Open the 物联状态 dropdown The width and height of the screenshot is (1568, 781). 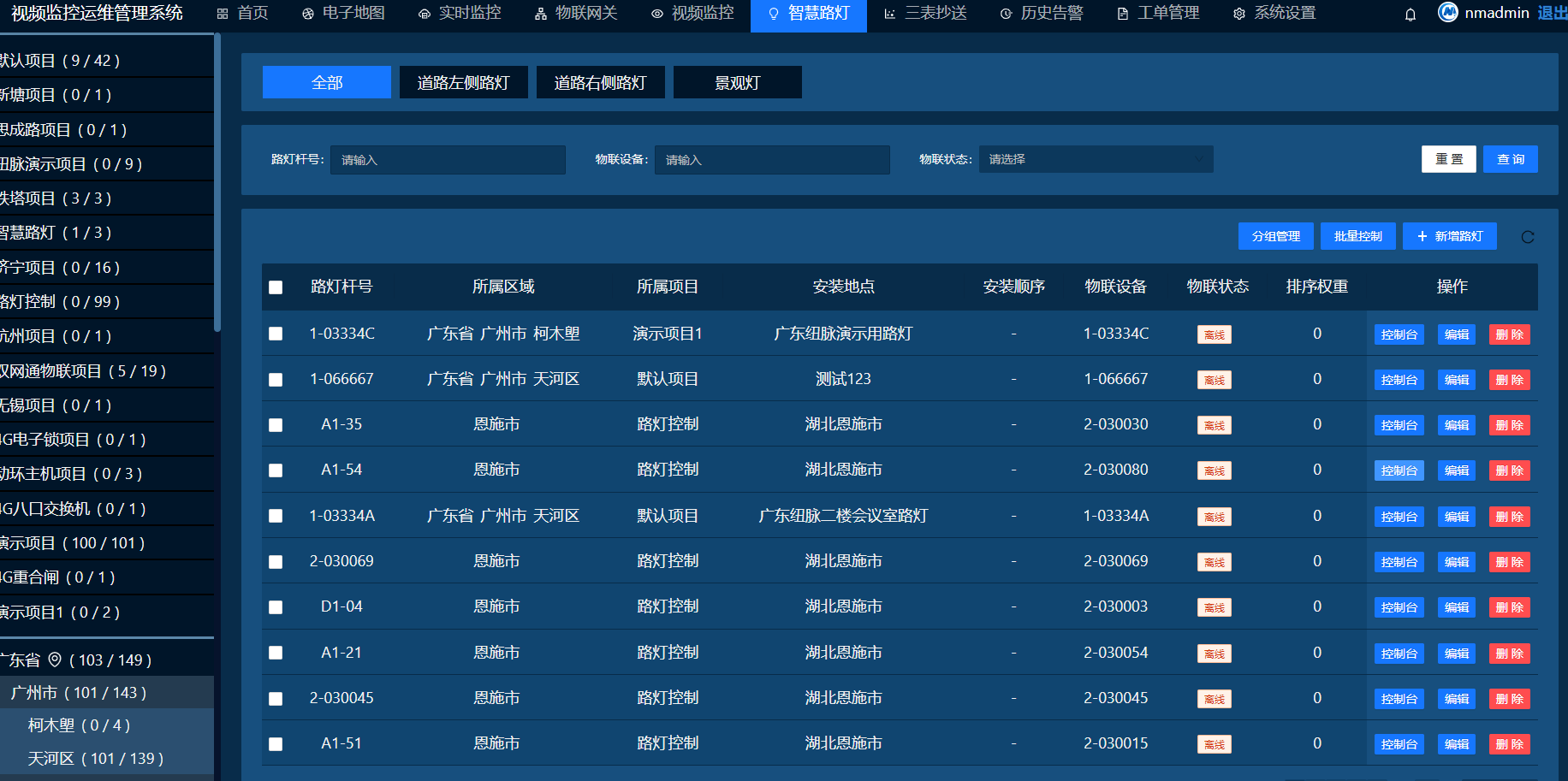tap(1096, 159)
